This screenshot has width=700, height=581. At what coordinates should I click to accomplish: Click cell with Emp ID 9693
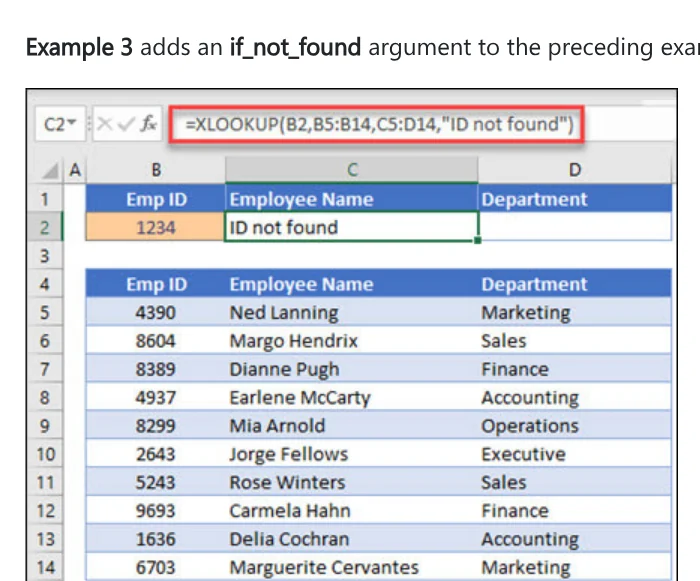pyautogui.click(x=155, y=510)
